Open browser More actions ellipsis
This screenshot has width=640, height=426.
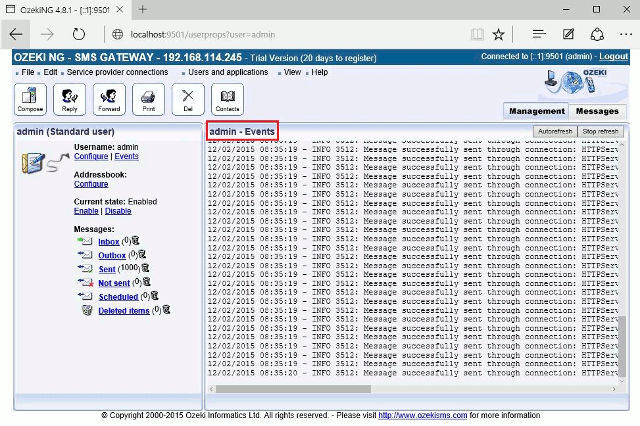626,34
